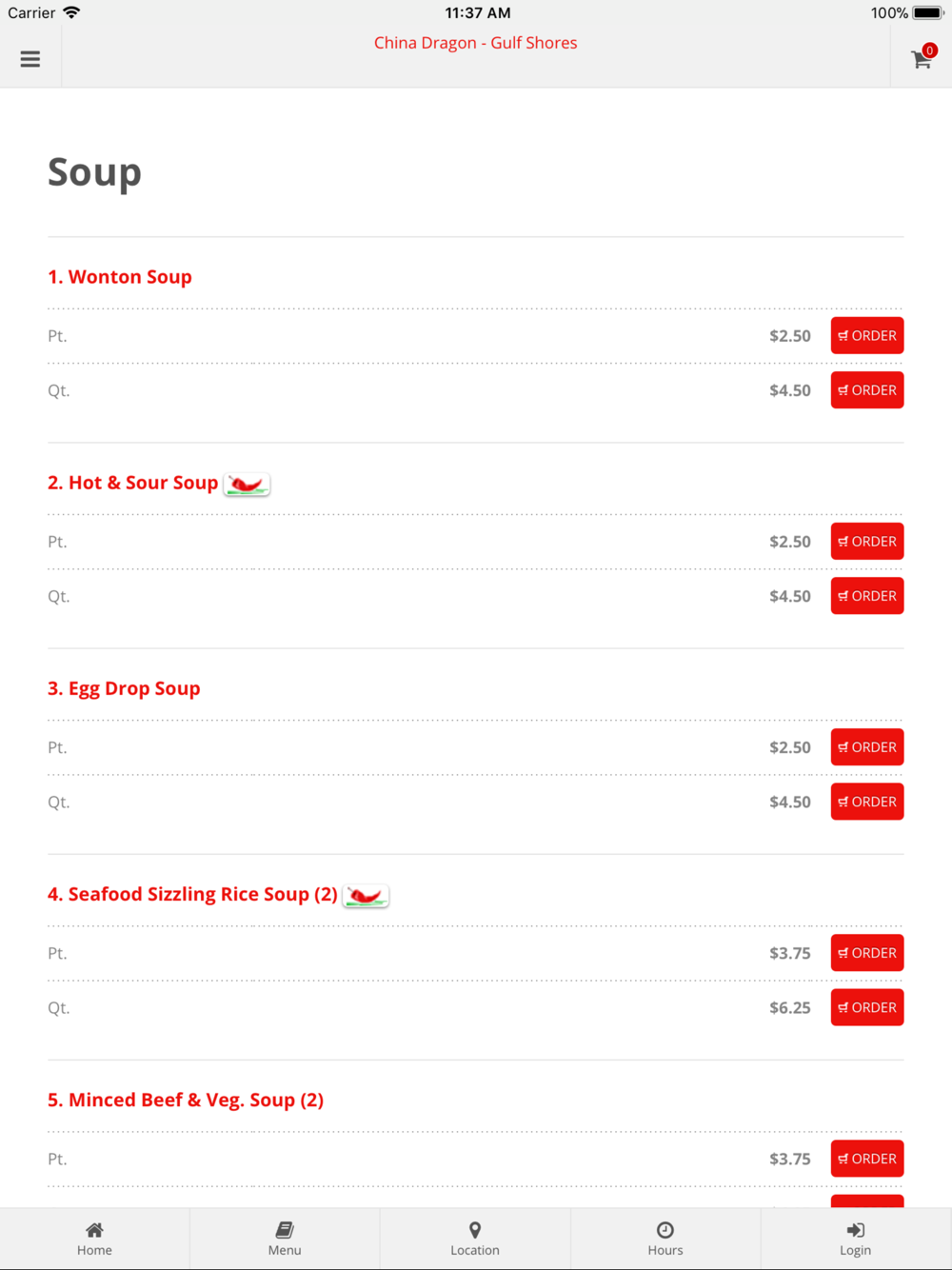This screenshot has height=1270, width=952.
Task: Order pint of Minced Beef & Veg. Soup
Action: pos(867,1159)
